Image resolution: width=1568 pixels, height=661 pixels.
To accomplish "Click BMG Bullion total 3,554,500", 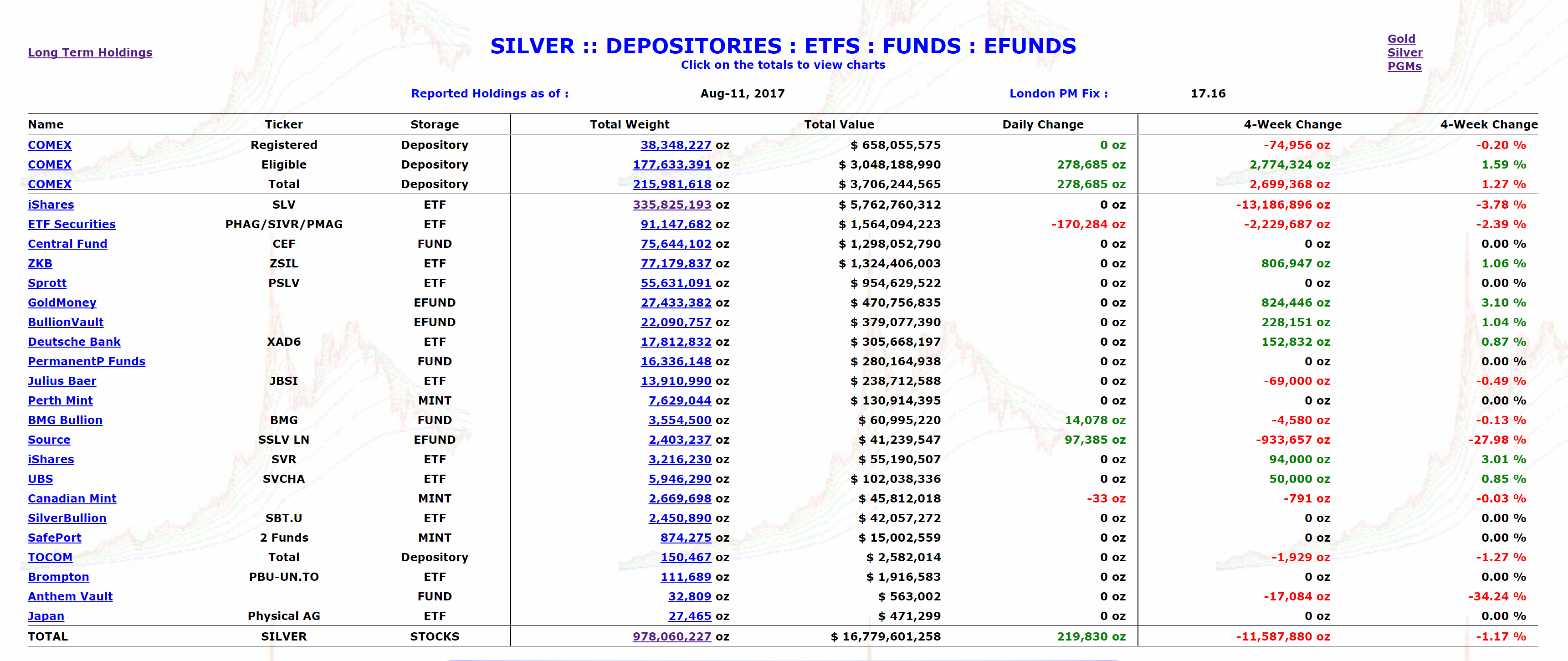I will [x=680, y=420].
